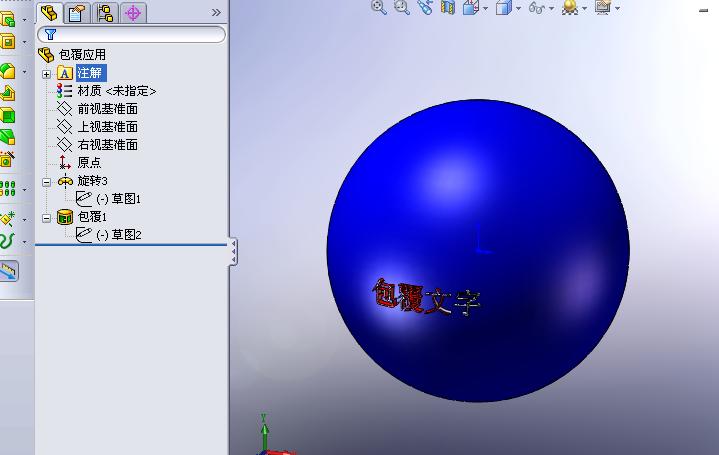This screenshot has width=719, height=455.
Task: Expand the manager panel tabs with the double chevron
Action: pos(216,12)
